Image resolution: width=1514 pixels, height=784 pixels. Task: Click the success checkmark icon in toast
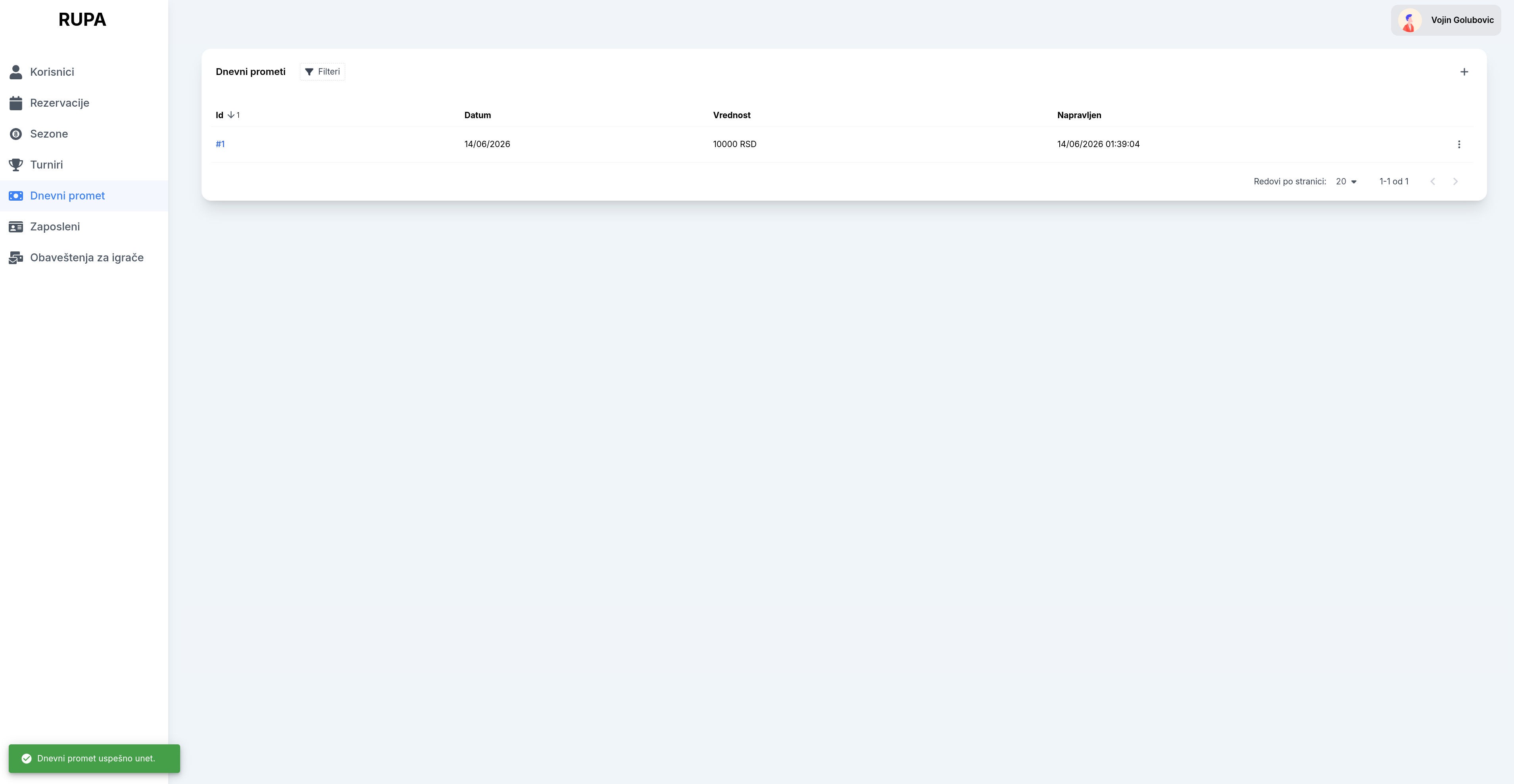27,758
